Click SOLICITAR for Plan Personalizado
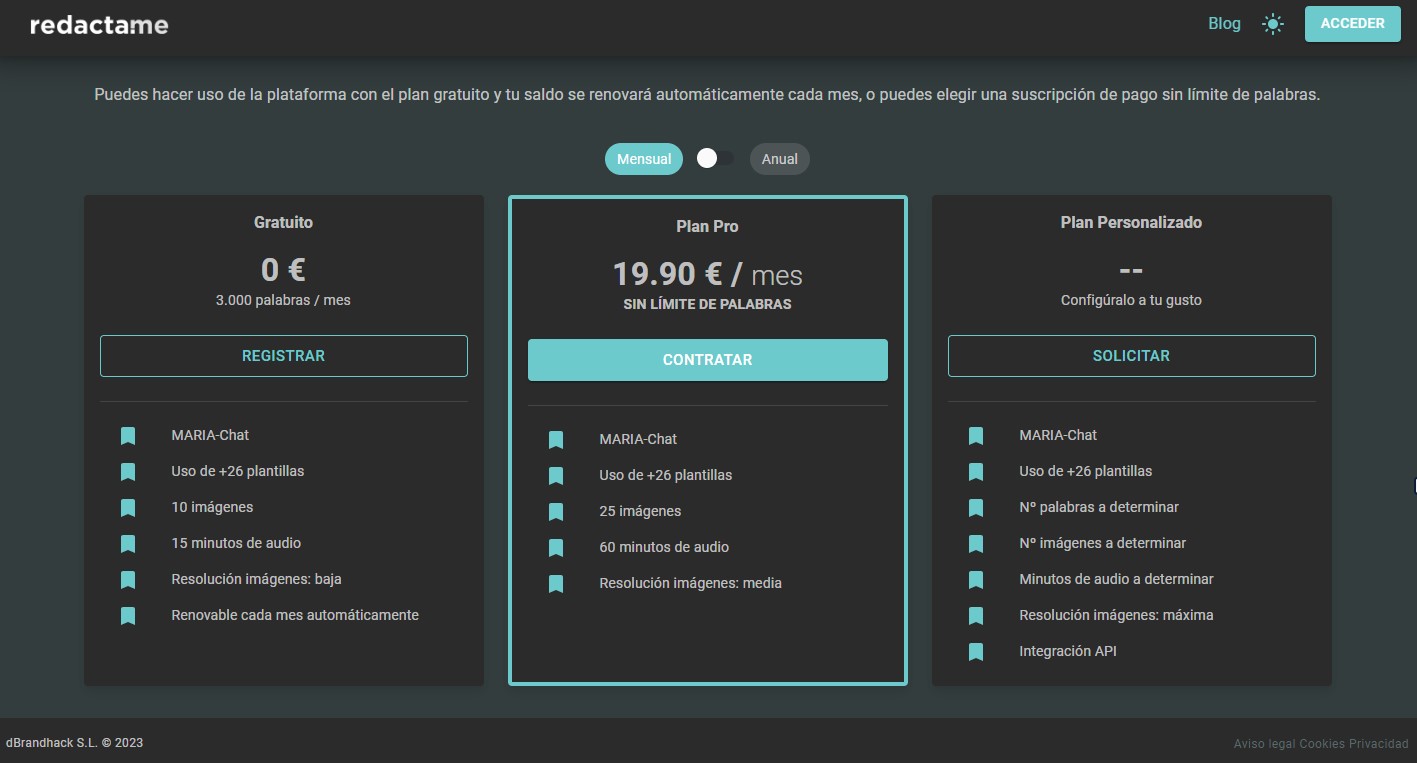 [1131, 356]
